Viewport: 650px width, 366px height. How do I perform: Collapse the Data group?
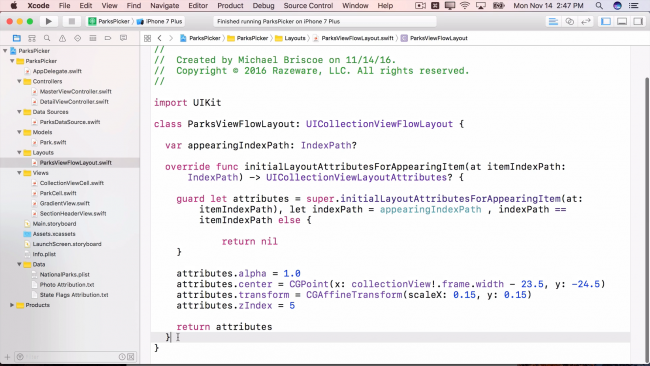point(19,264)
